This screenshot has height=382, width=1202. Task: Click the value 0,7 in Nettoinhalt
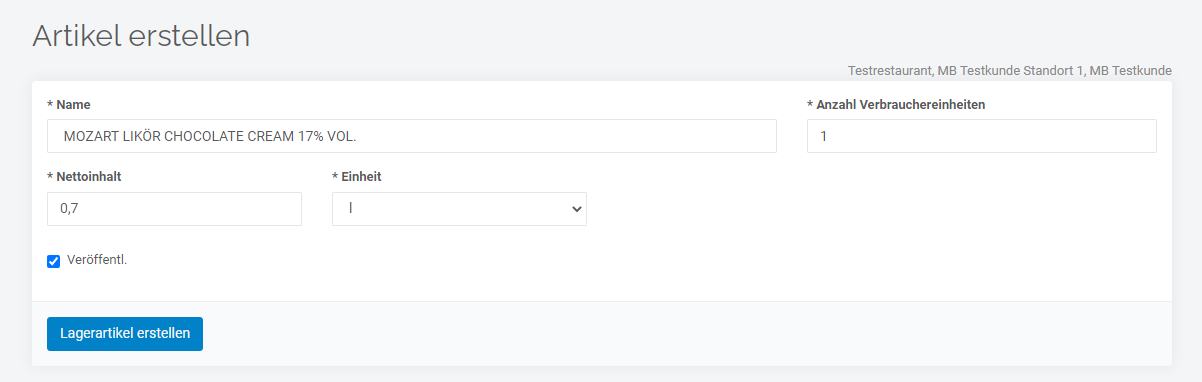[69, 209]
